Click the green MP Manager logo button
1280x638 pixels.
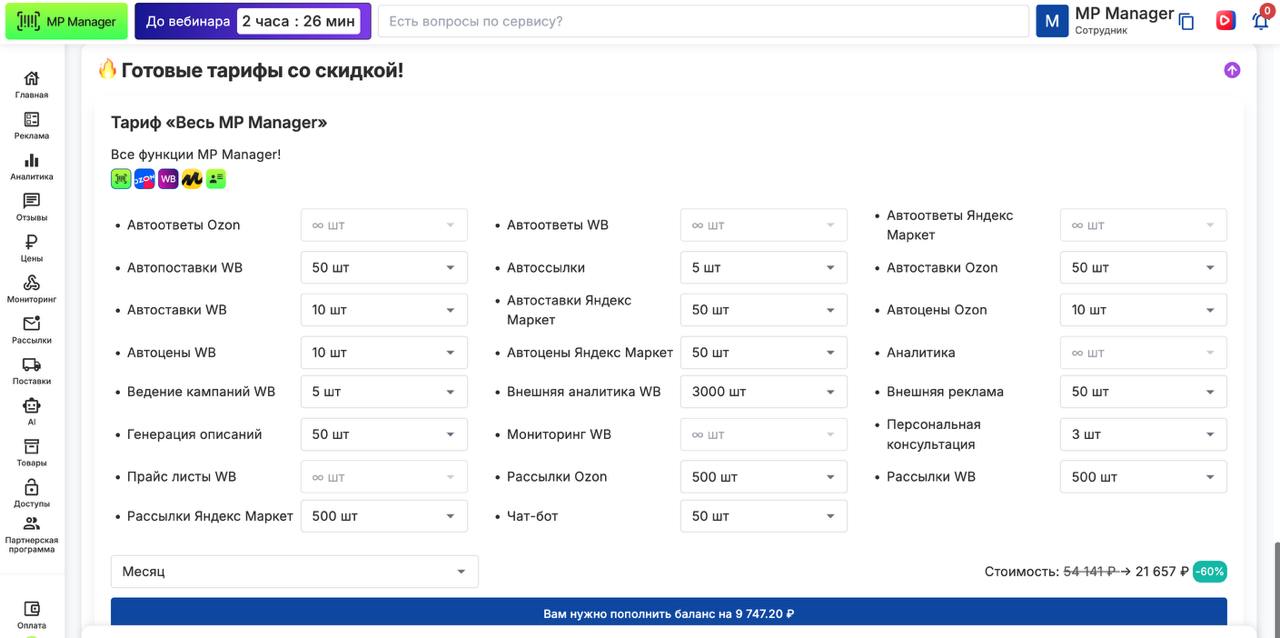click(66, 21)
